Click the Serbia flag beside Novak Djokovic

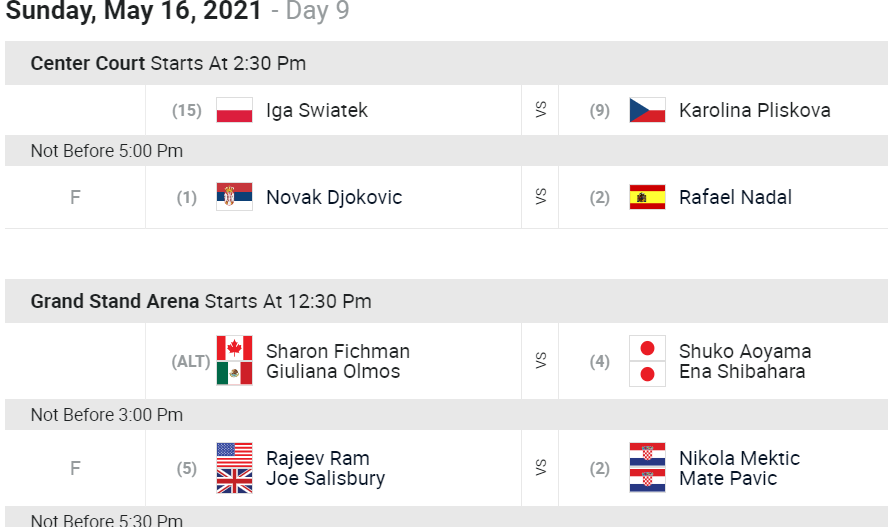click(234, 197)
